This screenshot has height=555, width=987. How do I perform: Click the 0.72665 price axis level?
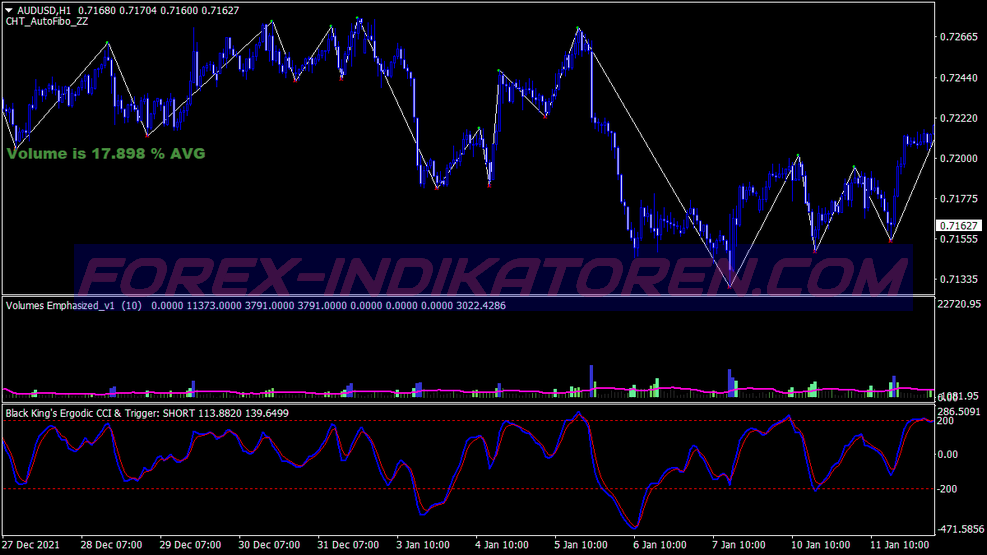click(958, 38)
